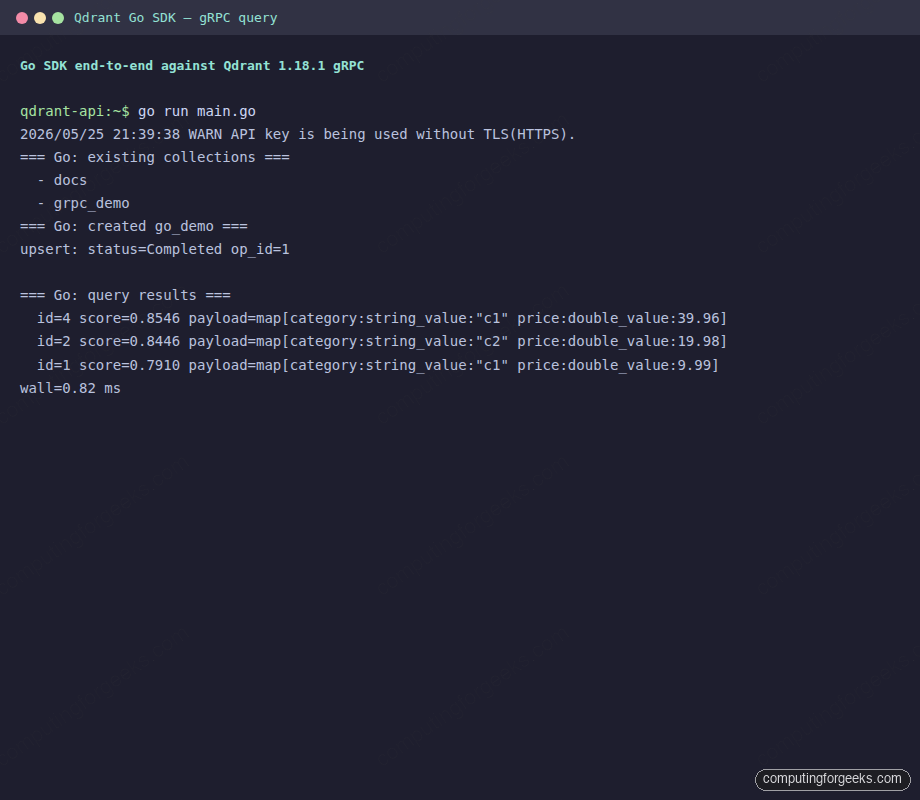Click the '- grpc_demo' collection entry
Image resolution: width=920 pixels, height=800 pixels.
[x=83, y=203]
